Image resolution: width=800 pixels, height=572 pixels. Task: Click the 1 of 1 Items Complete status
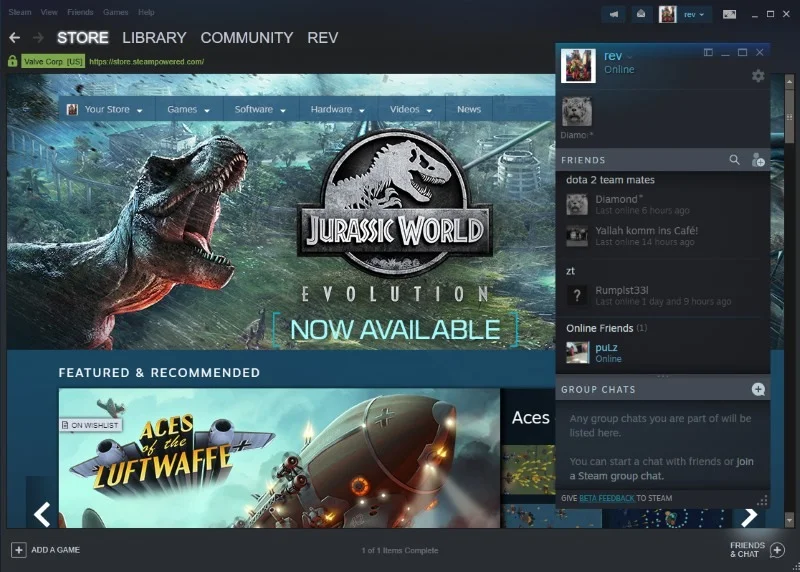(x=399, y=551)
